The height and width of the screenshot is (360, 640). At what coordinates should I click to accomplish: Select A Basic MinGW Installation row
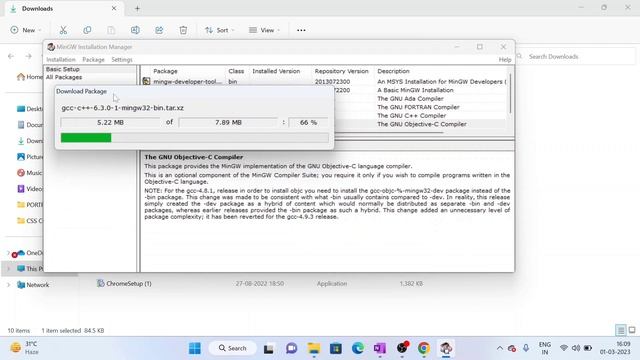pos(415,90)
